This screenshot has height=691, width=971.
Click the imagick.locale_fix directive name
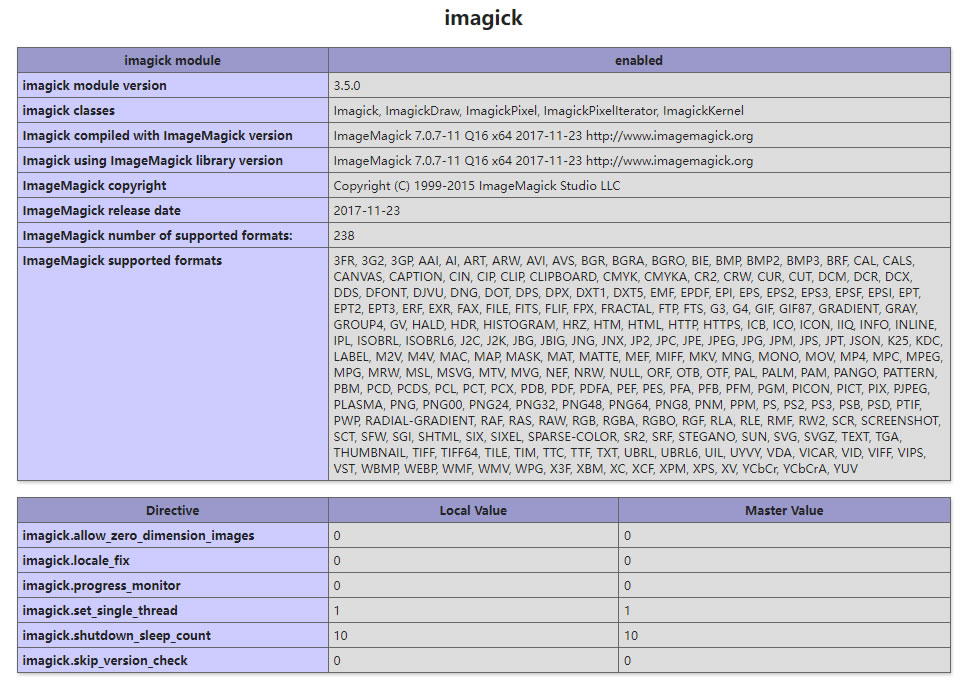76,560
